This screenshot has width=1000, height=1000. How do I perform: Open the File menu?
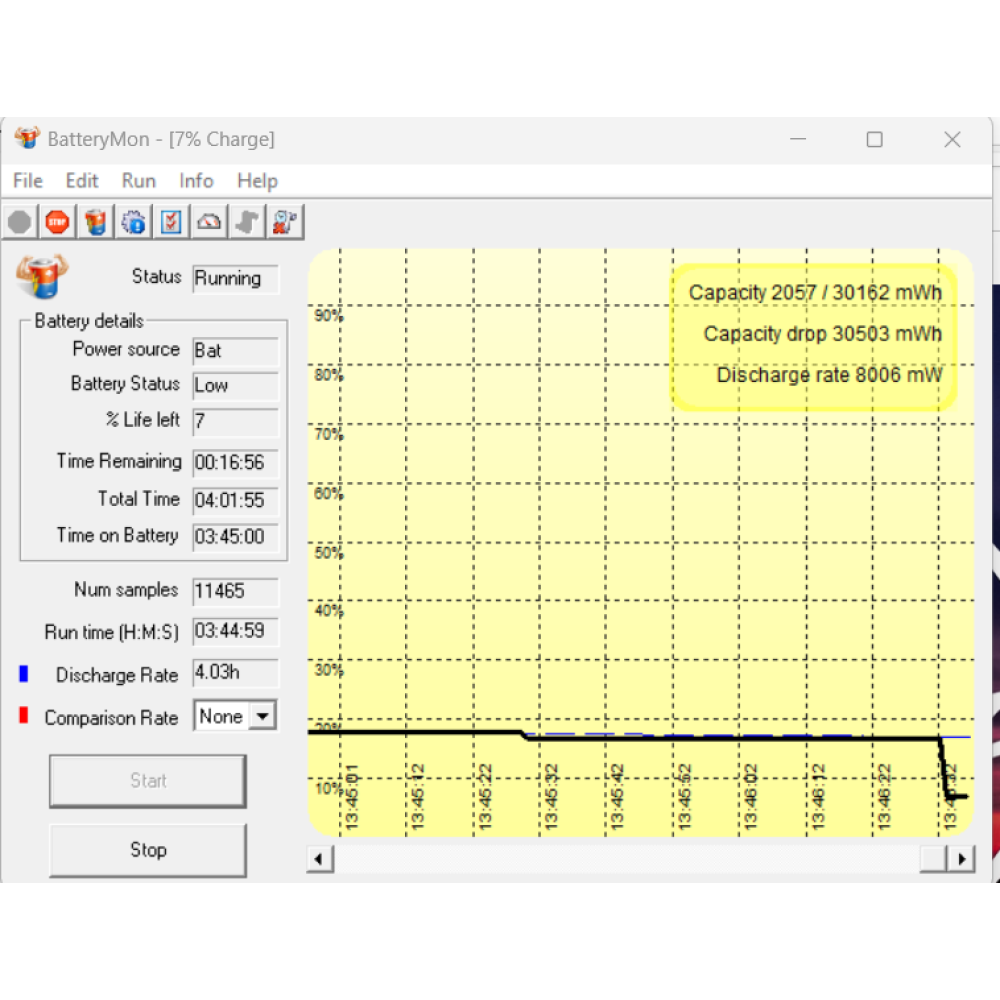pyautogui.click(x=28, y=181)
